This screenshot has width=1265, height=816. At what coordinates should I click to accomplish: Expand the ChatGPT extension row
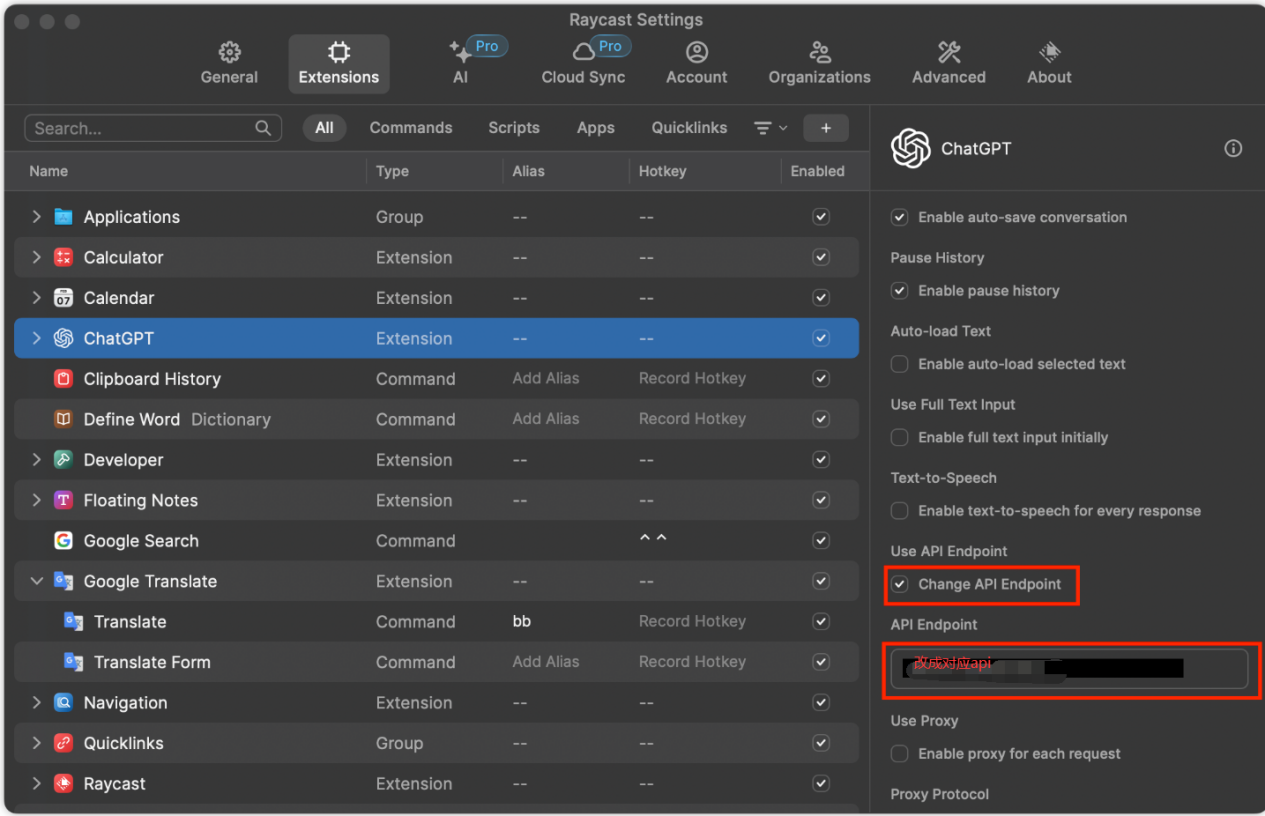tap(37, 338)
